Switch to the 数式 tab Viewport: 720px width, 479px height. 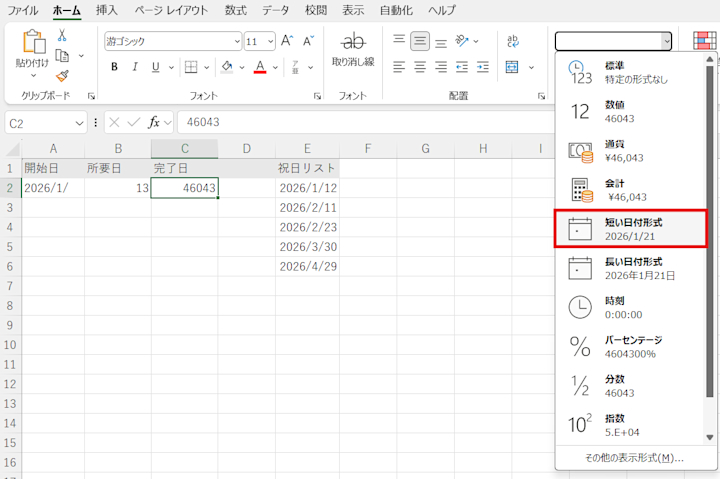236,10
